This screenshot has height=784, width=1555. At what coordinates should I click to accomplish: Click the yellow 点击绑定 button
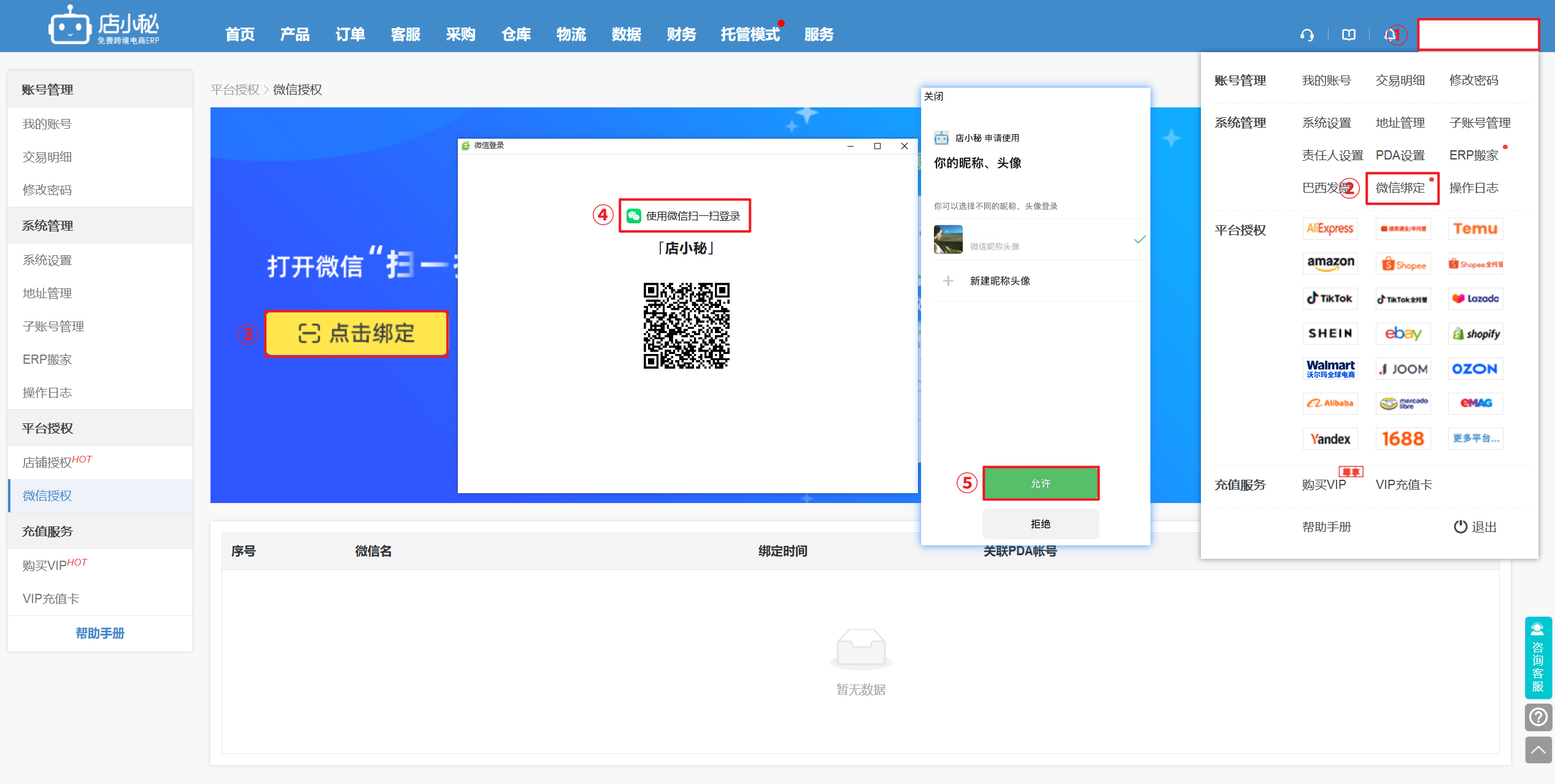click(x=356, y=334)
